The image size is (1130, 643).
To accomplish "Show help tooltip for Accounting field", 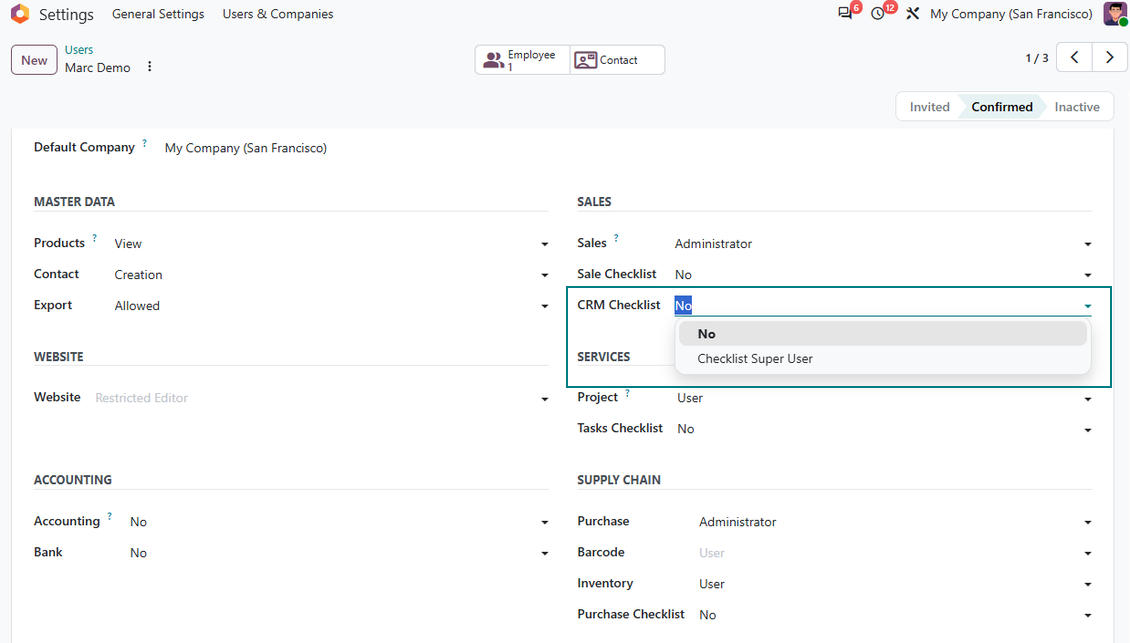I will point(110,516).
